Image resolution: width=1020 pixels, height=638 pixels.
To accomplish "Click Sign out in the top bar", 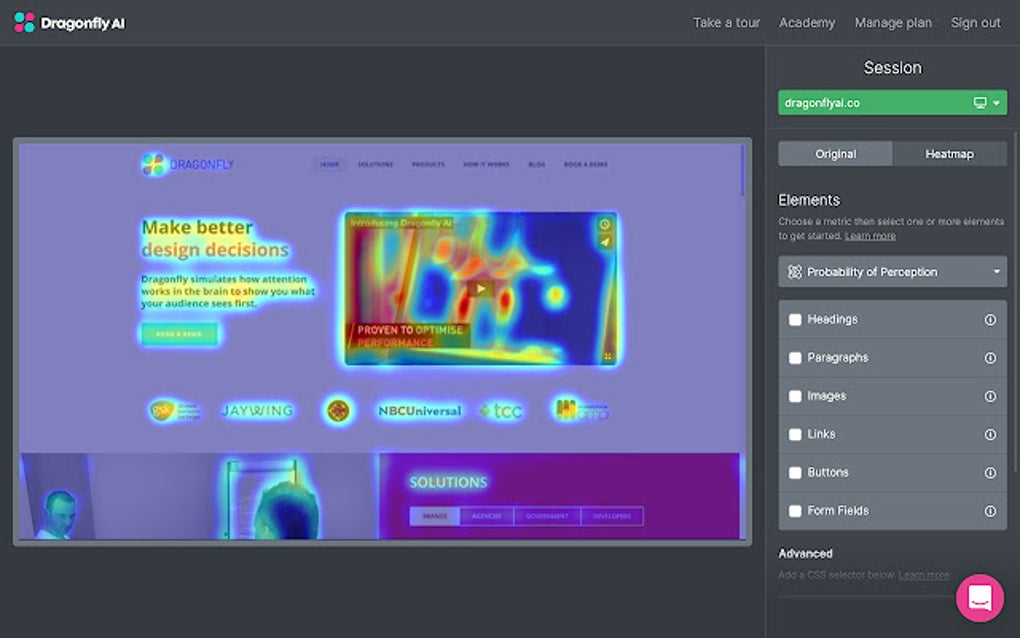I will coord(975,22).
